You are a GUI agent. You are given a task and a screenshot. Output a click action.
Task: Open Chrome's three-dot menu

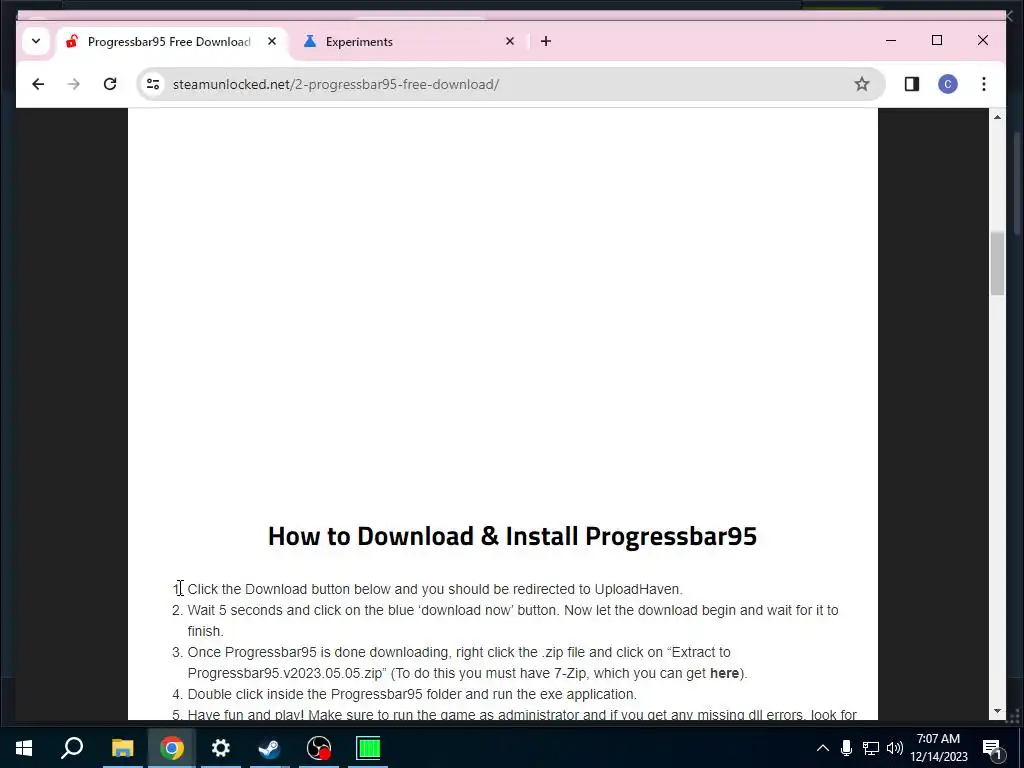click(984, 84)
